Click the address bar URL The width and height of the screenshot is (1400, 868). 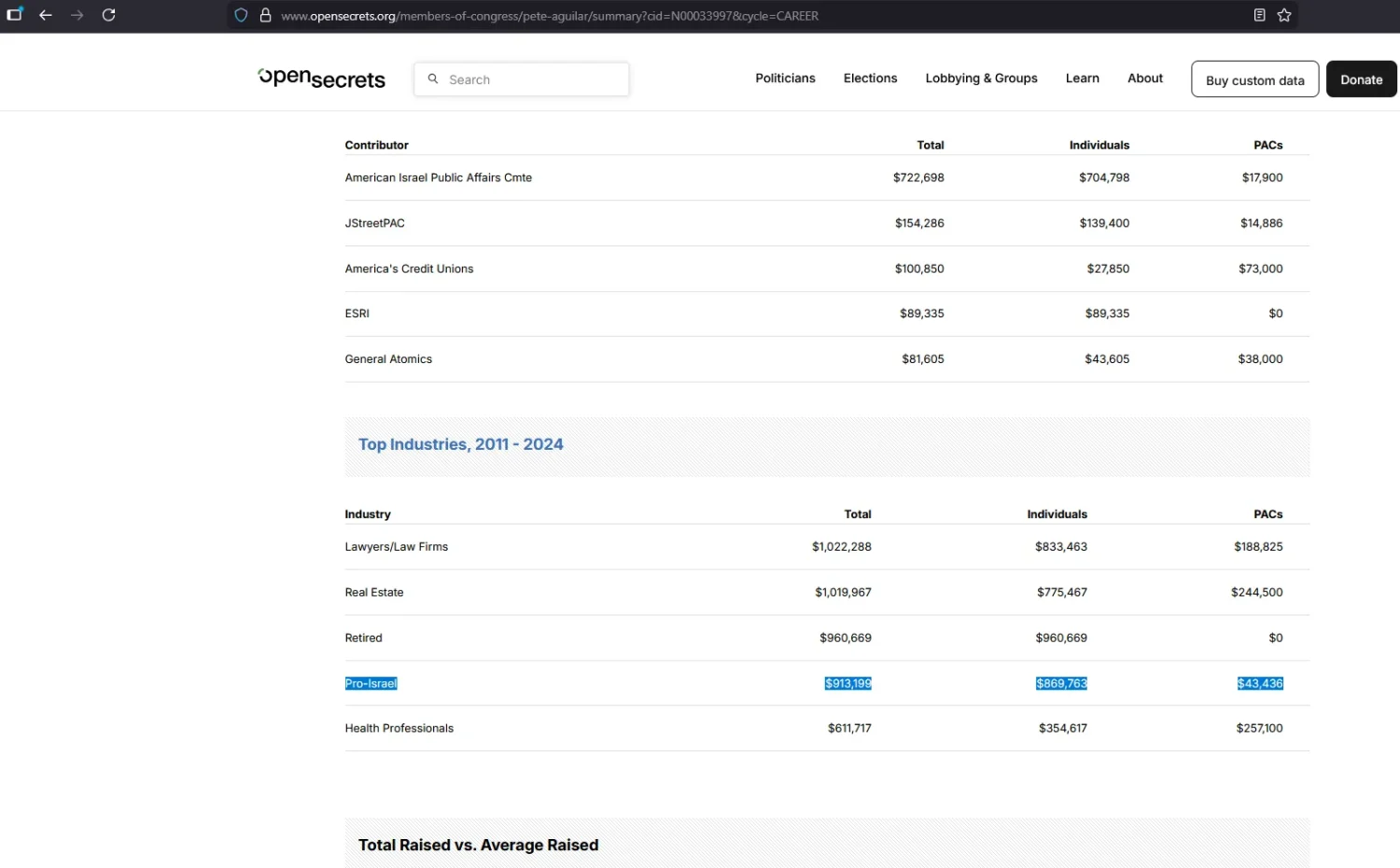pyautogui.click(x=550, y=16)
